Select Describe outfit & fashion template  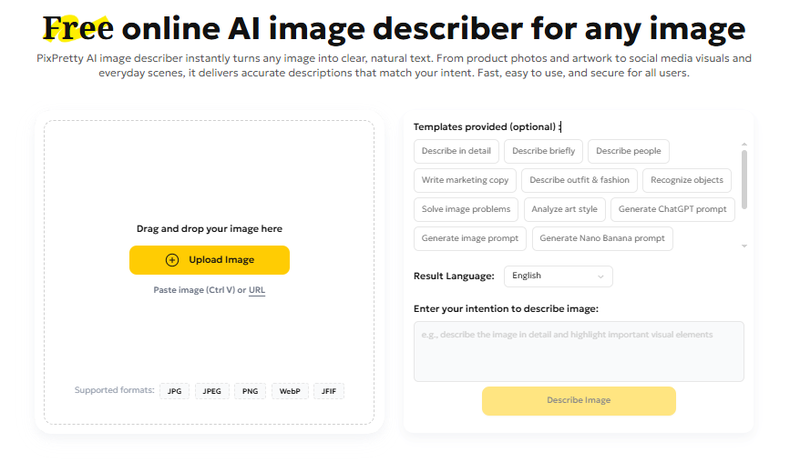pyautogui.click(x=579, y=181)
